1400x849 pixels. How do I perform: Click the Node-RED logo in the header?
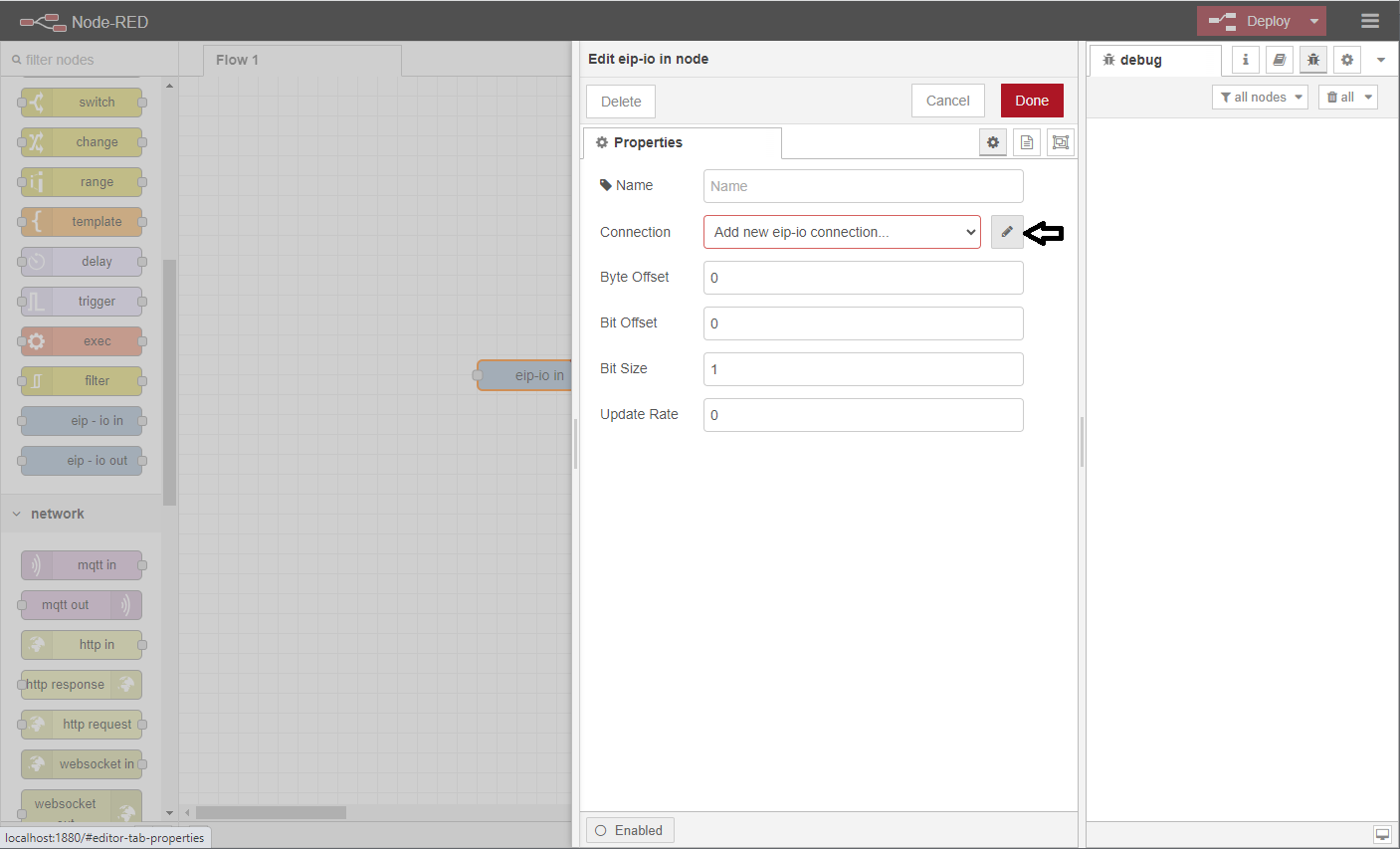41,21
